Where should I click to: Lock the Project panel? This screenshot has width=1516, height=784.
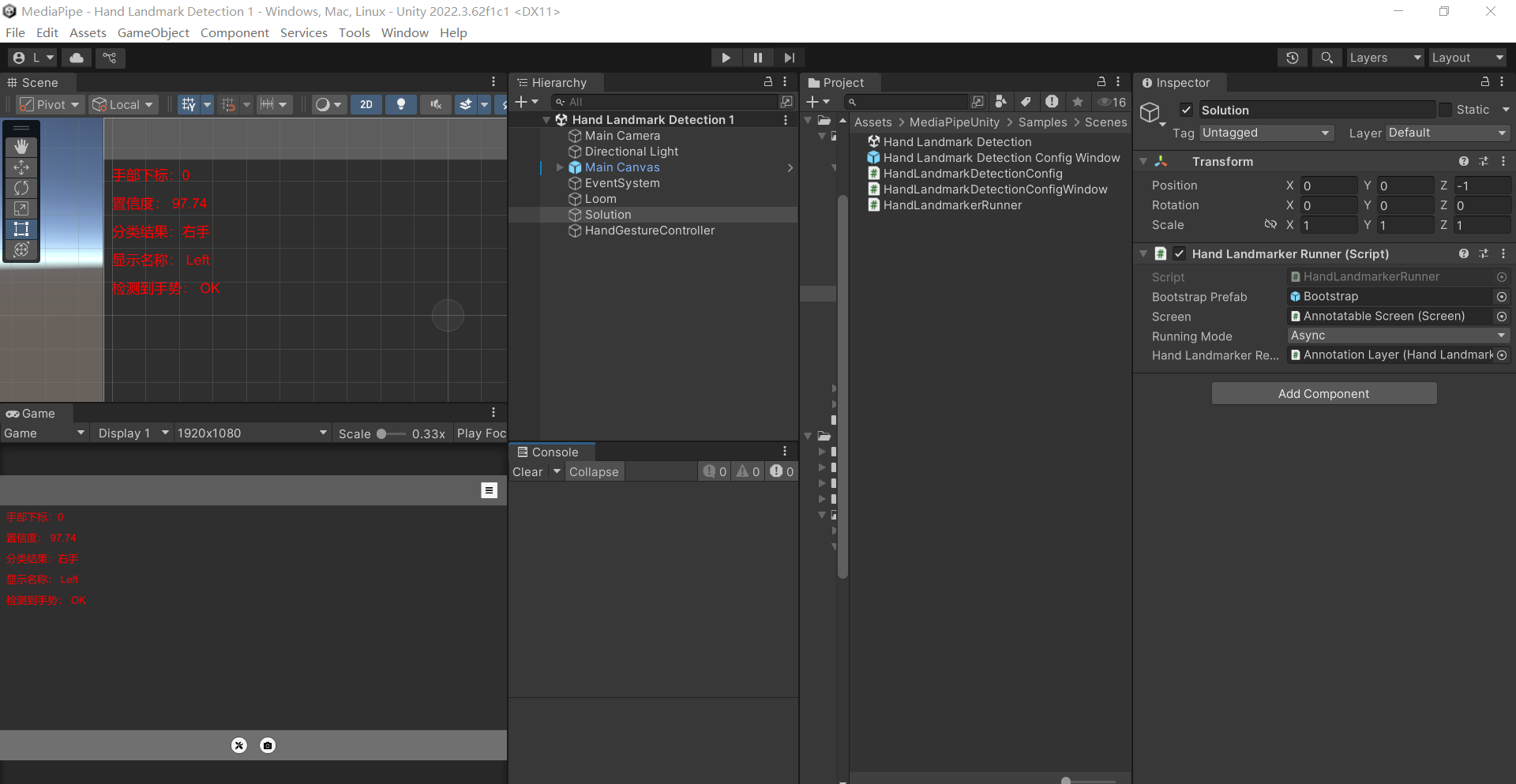click(x=1101, y=82)
